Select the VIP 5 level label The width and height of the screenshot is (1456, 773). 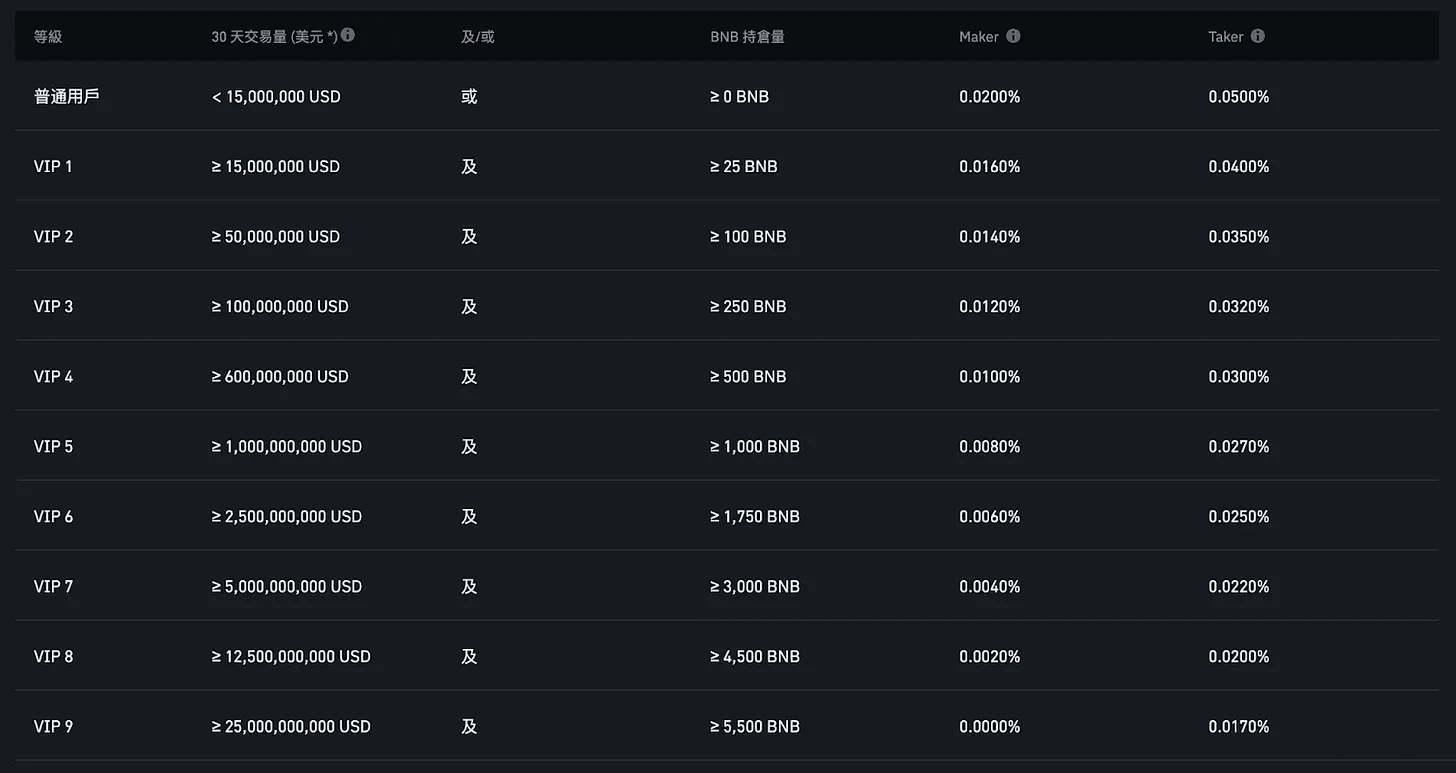coord(53,447)
